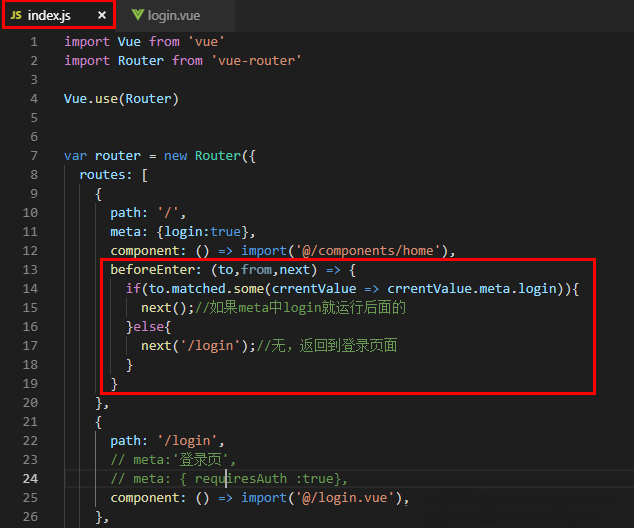
Task: Click the 'beforeEnter' keyword
Action: pyautogui.click(x=155, y=270)
